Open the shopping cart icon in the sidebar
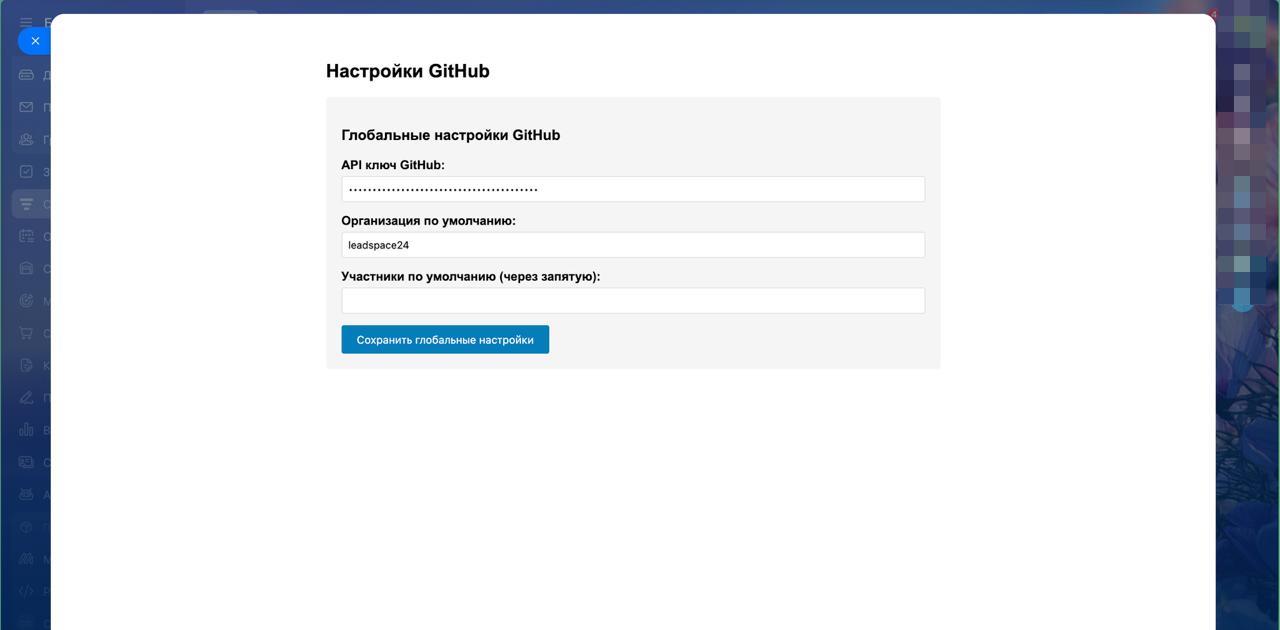The image size is (1280, 630). tap(26, 333)
